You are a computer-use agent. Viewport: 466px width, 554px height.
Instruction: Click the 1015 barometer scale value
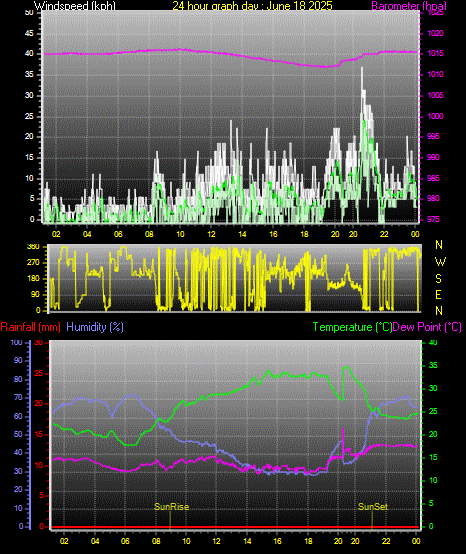[x=435, y=54]
